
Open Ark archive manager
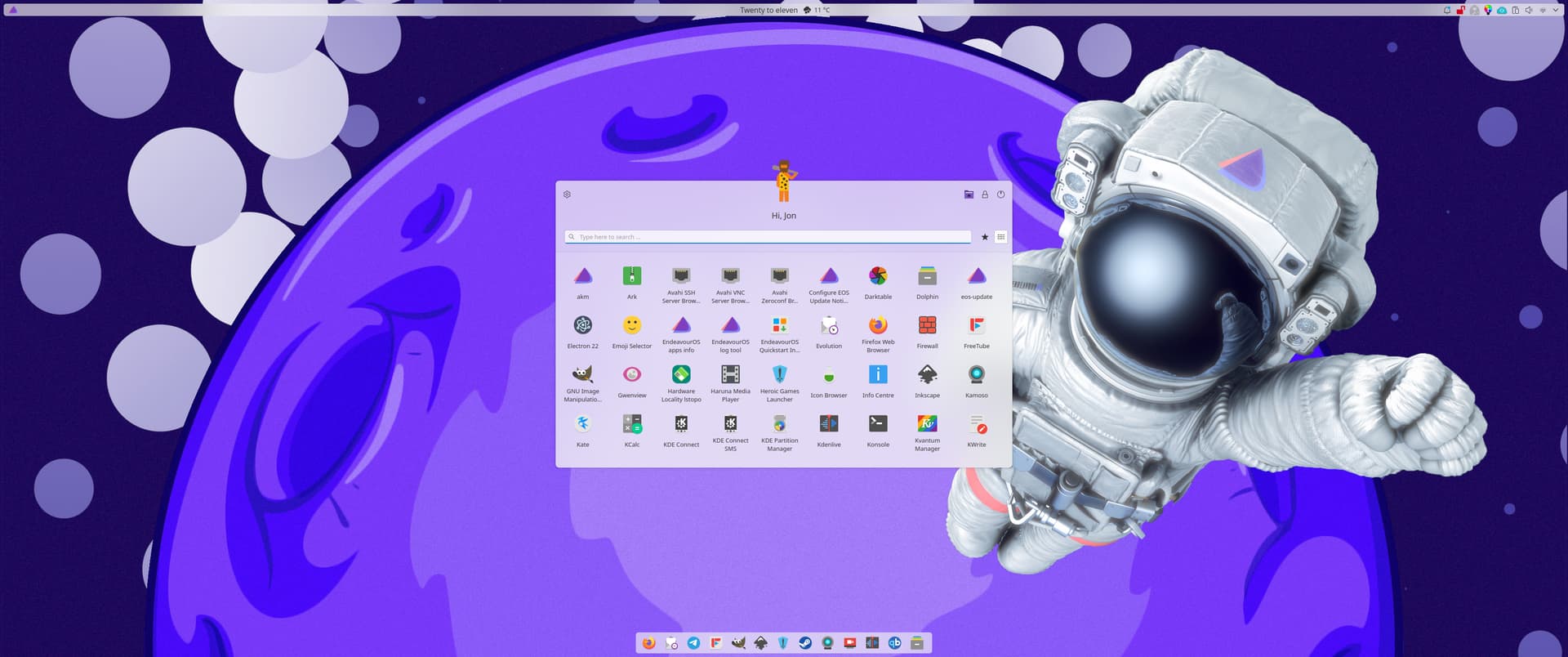[632, 282]
